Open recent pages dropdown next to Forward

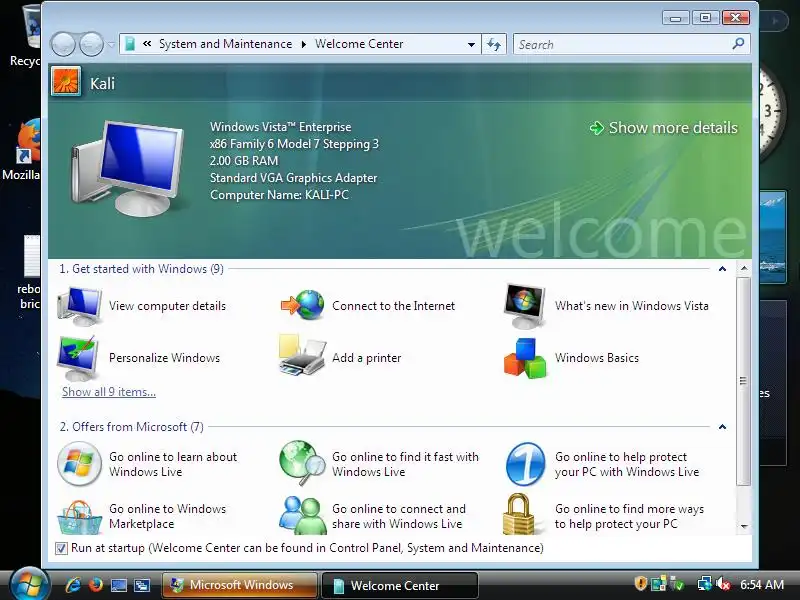pos(111,44)
